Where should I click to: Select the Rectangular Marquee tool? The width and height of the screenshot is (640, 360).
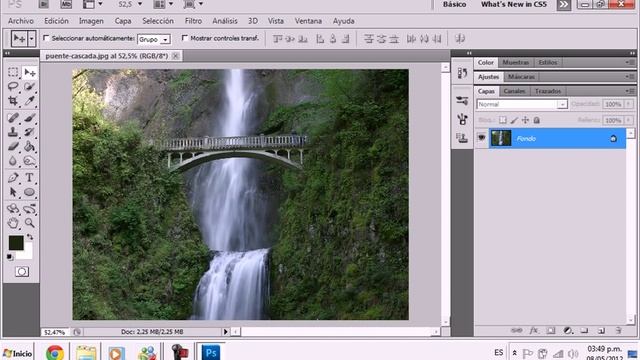click(13, 72)
